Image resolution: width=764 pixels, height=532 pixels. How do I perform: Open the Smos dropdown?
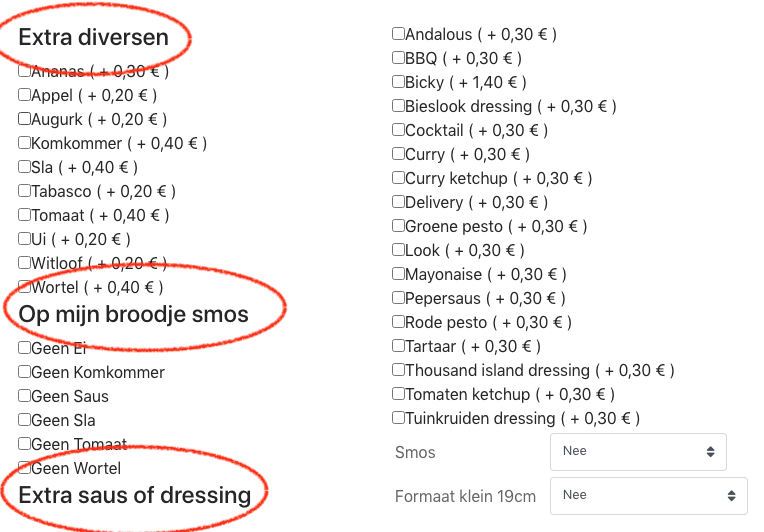(x=638, y=452)
